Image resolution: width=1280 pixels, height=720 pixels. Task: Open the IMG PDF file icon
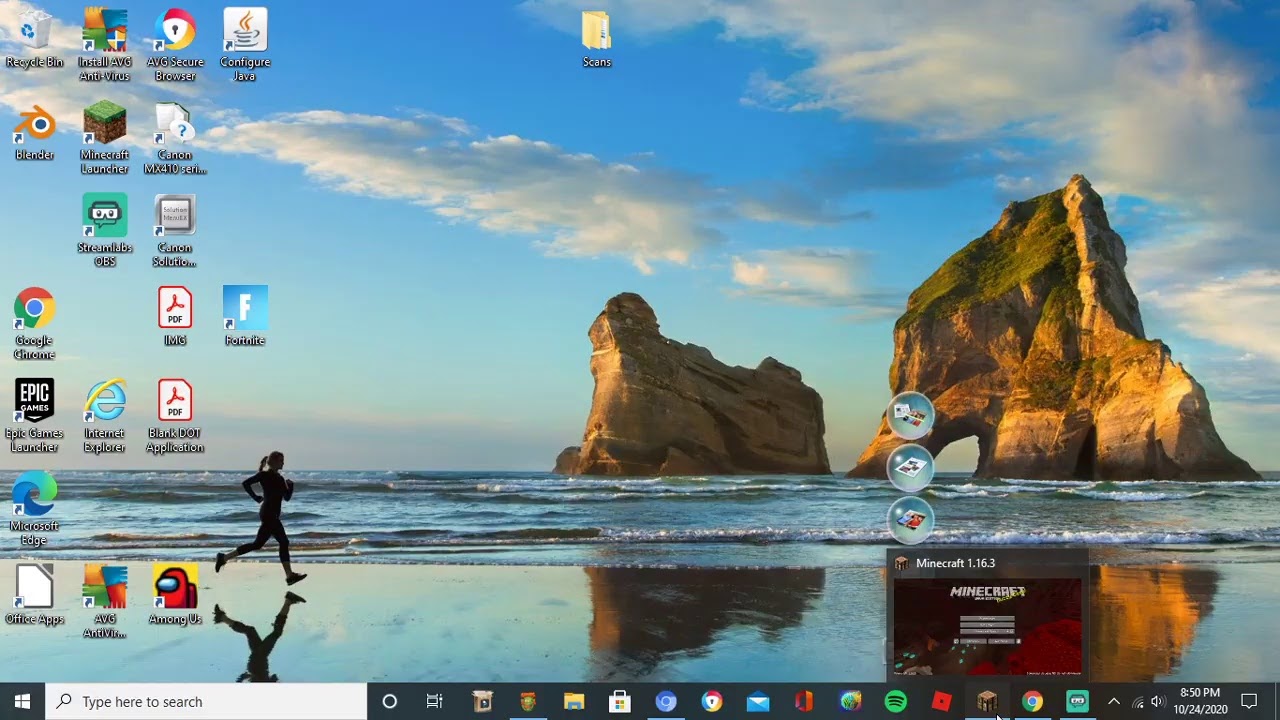pos(175,317)
